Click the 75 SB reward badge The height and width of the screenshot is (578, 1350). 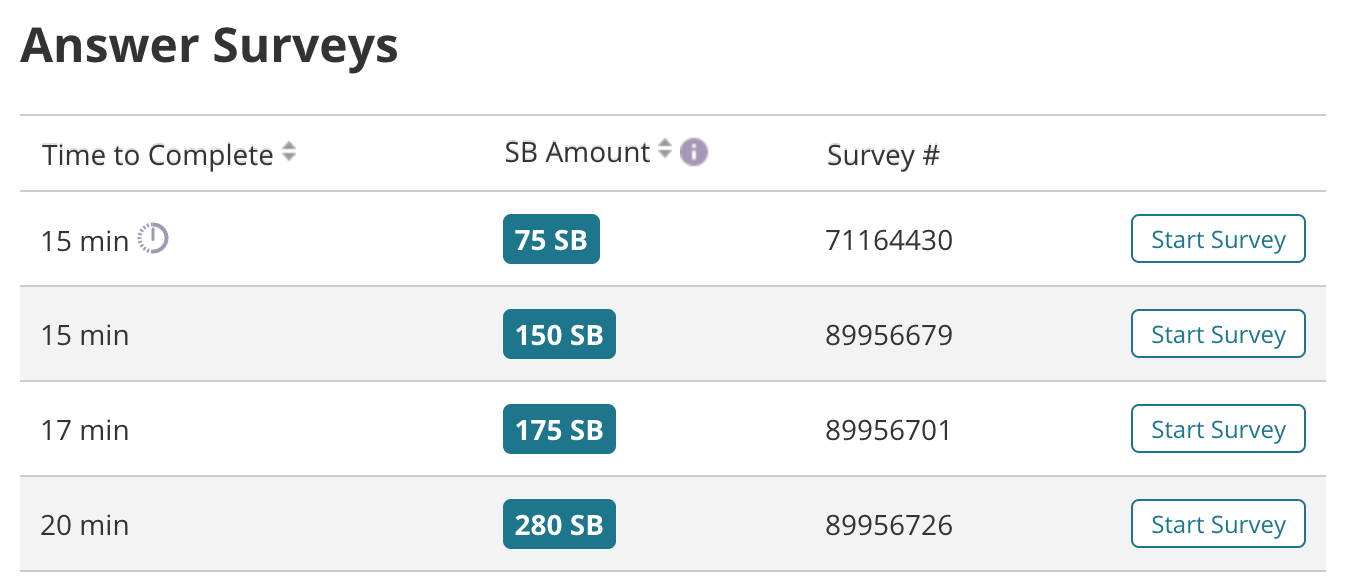point(551,239)
